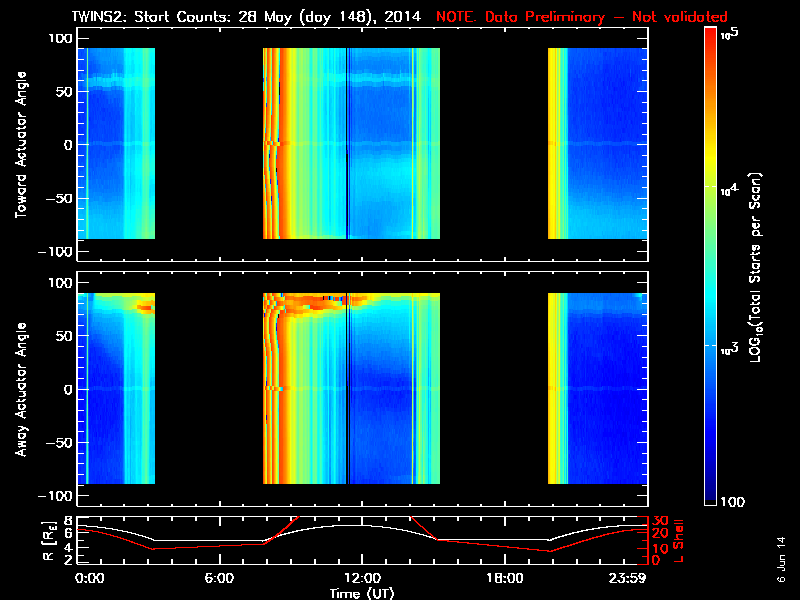Click the Time (UT) axis title
This screenshot has height=600, width=800.
pos(362,593)
